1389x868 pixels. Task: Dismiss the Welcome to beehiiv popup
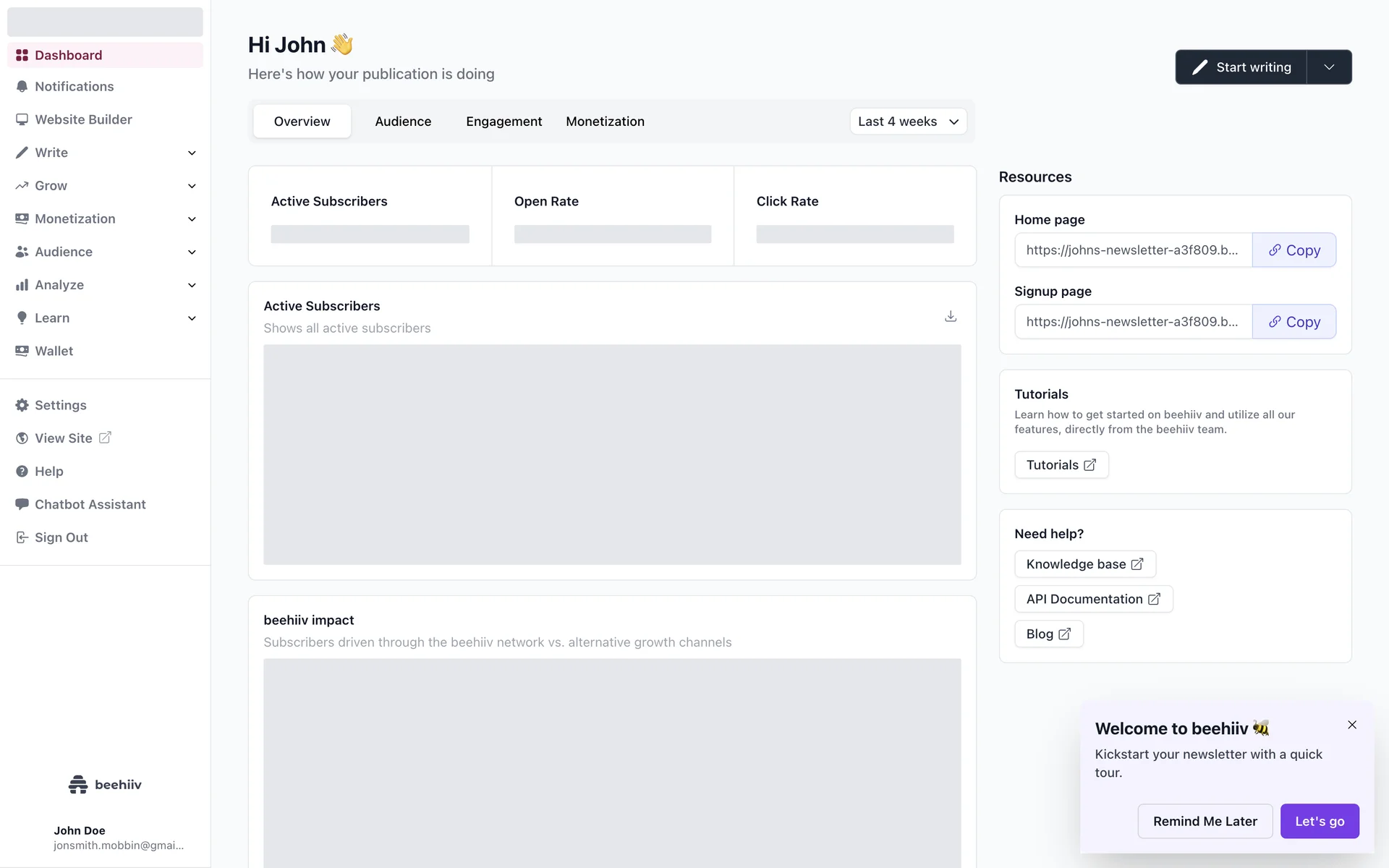(1351, 725)
